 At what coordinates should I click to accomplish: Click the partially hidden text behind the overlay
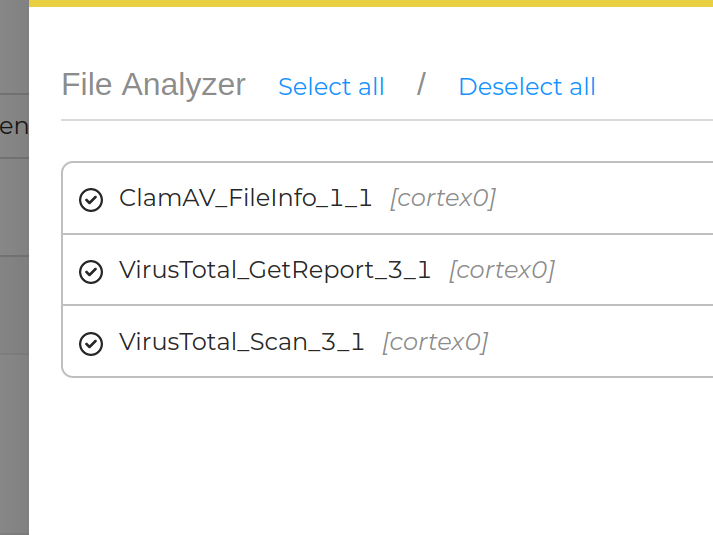pos(14,126)
